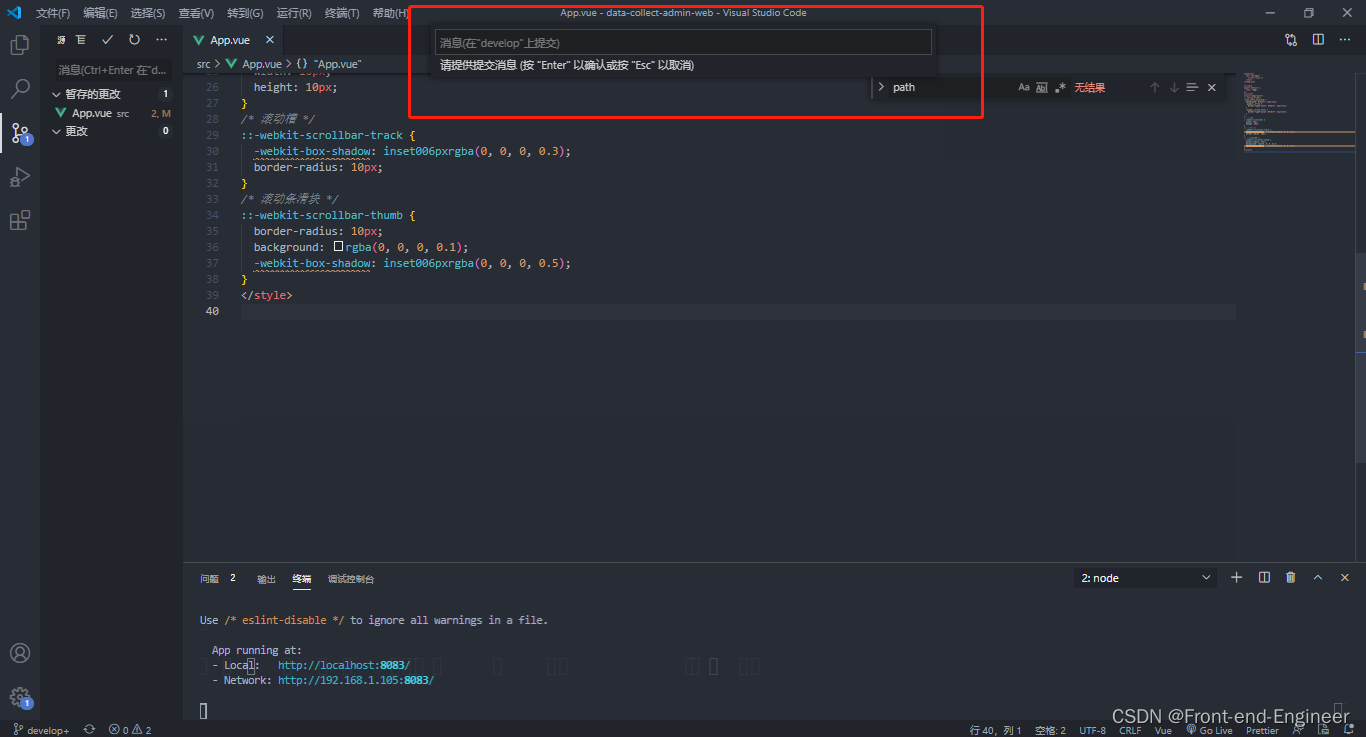Click the develop+ branch in the status bar
The image size is (1366, 737).
click(x=41, y=730)
